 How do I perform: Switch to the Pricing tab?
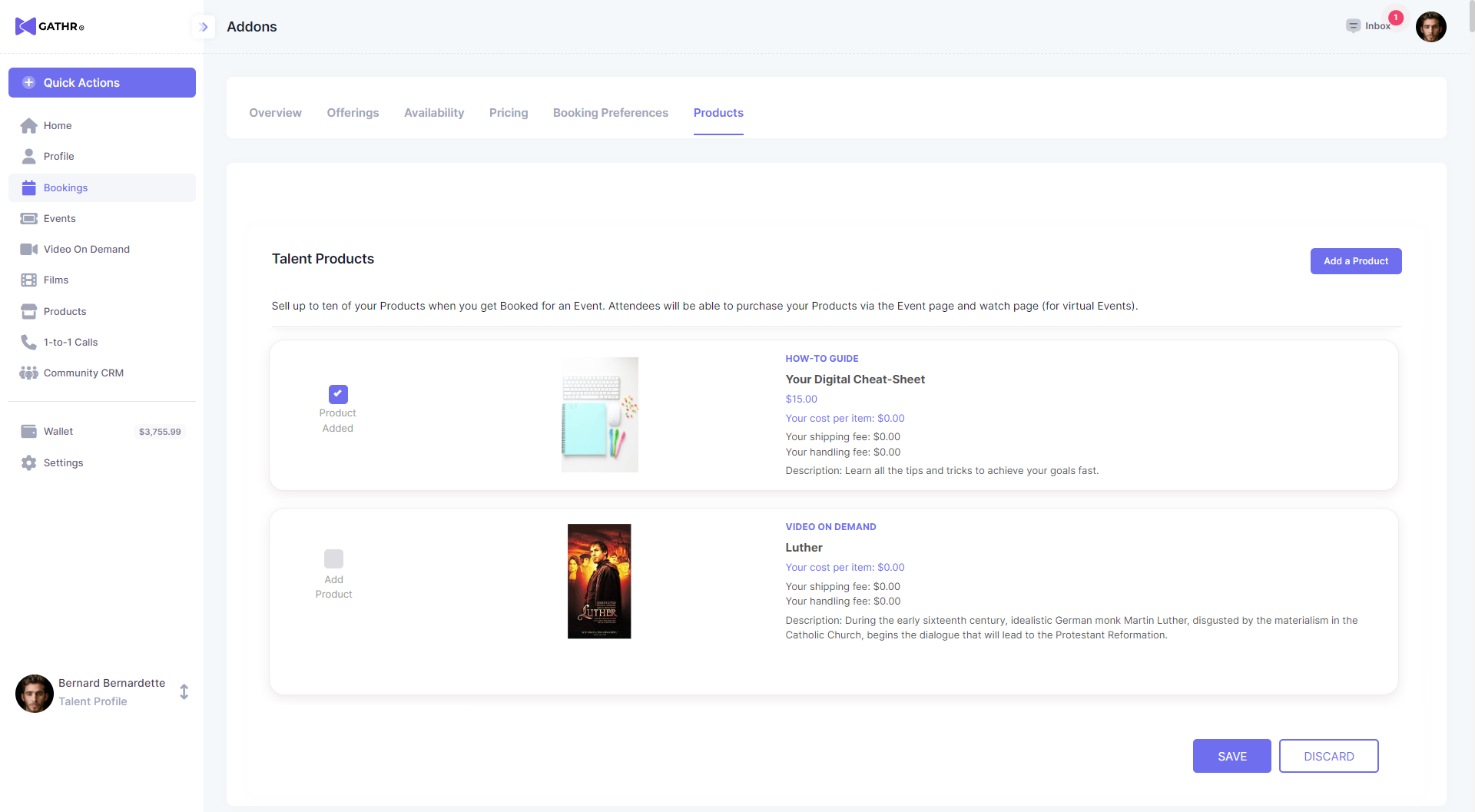coord(509,113)
